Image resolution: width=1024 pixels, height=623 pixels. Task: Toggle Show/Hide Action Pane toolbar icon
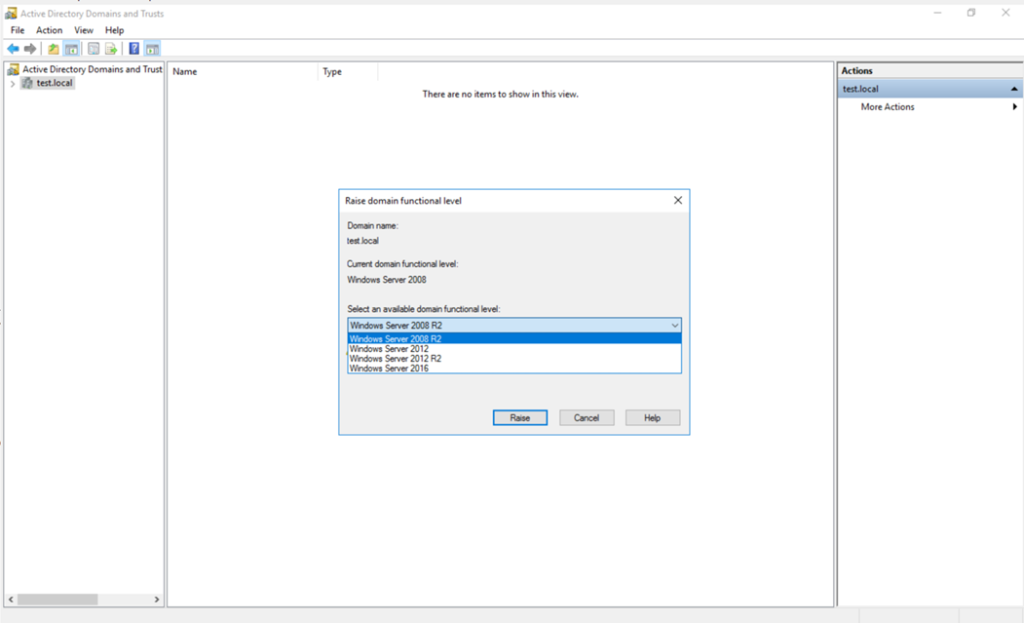(152, 49)
